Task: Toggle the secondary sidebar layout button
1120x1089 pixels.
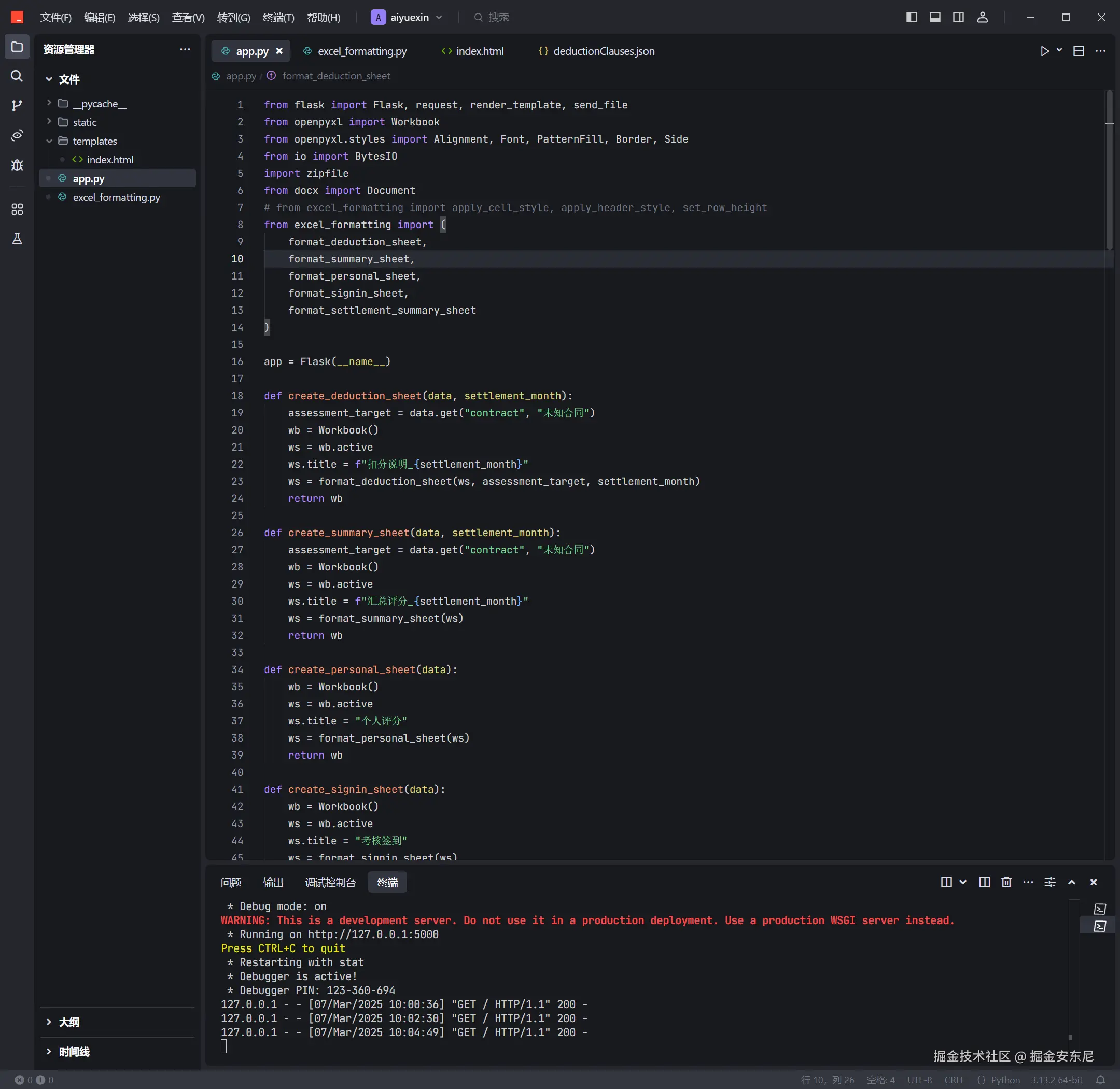Action: (x=958, y=17)
